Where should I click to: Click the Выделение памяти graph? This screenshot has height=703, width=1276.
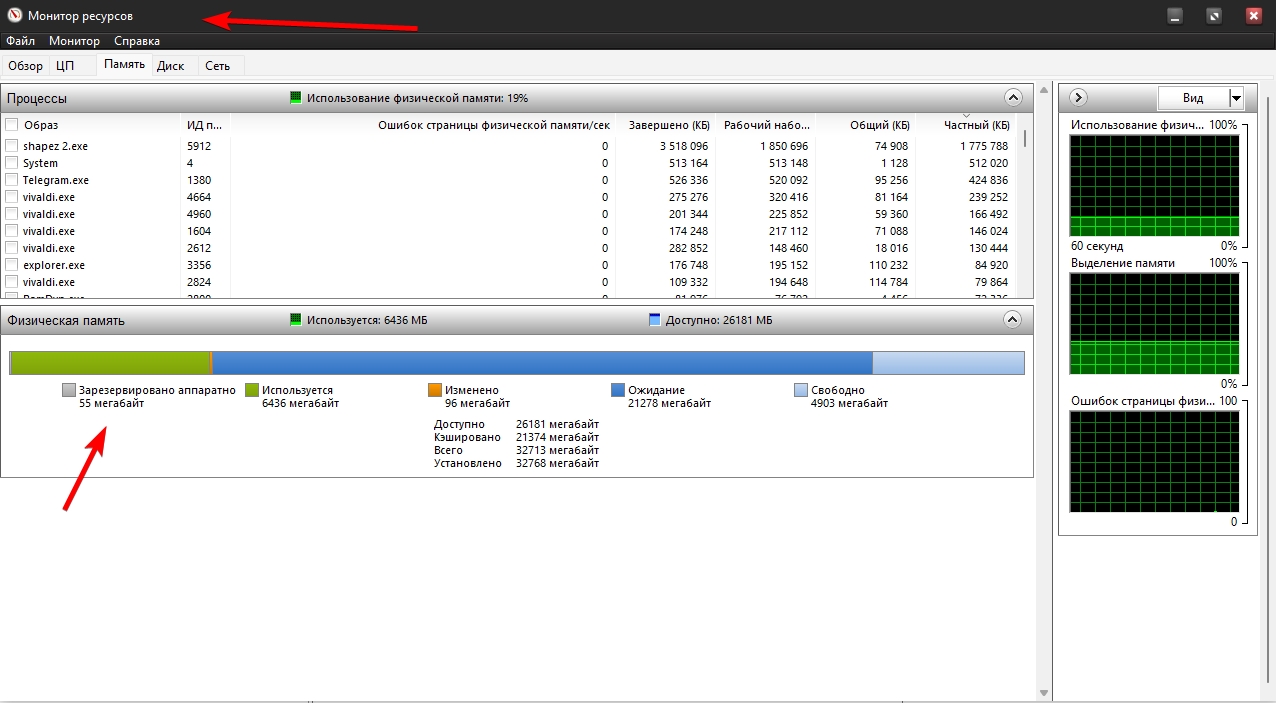click(1154, 324)
